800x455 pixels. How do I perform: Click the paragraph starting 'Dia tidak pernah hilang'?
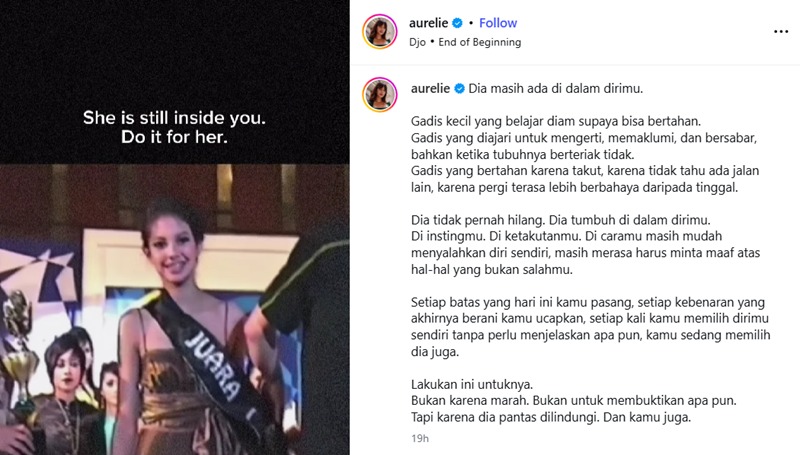586,245
